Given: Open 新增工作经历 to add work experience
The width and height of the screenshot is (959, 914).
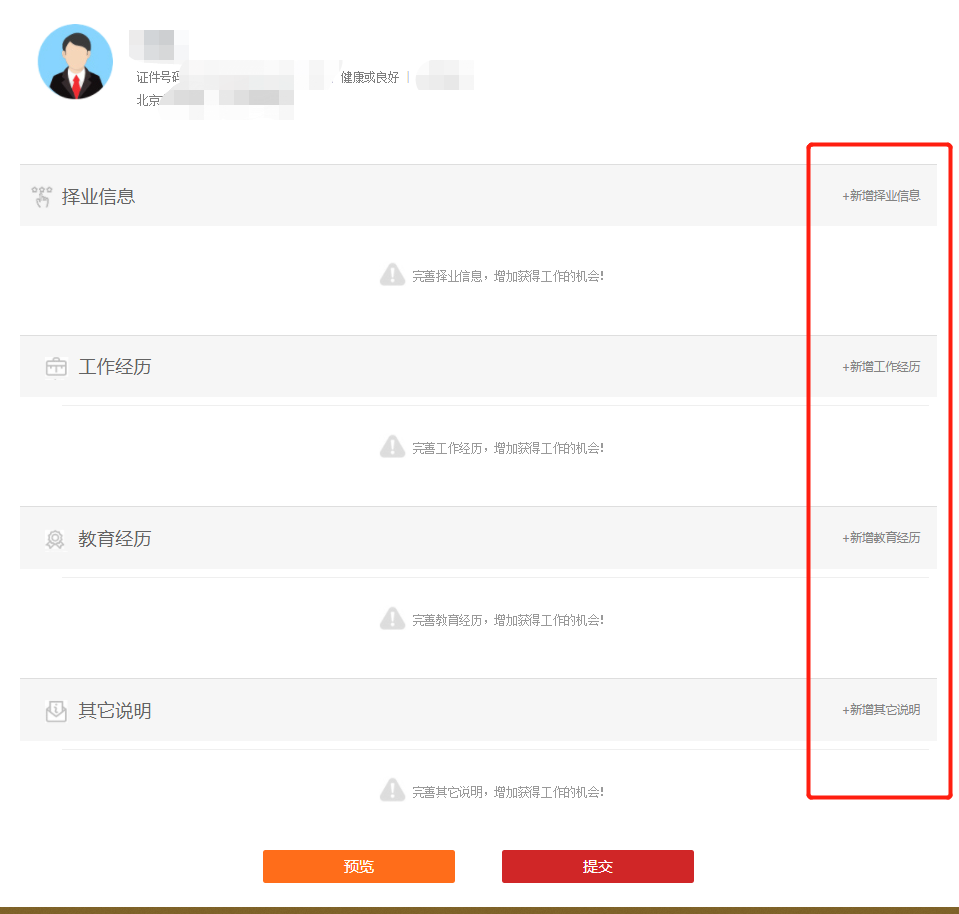Looking at the screenshot, I should [877, 366].
